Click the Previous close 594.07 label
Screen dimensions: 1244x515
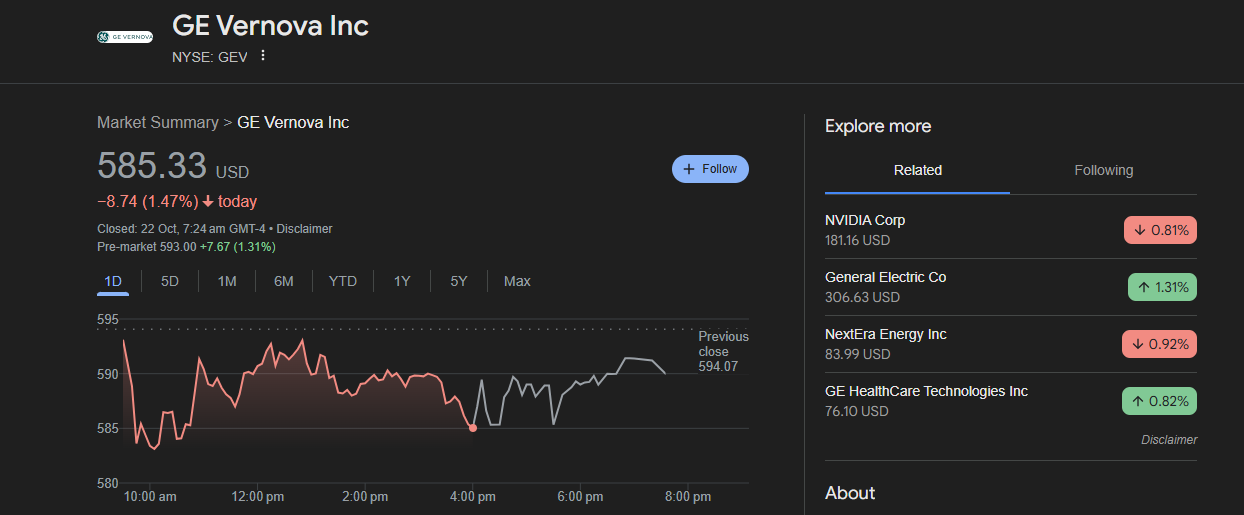point(723,351)
